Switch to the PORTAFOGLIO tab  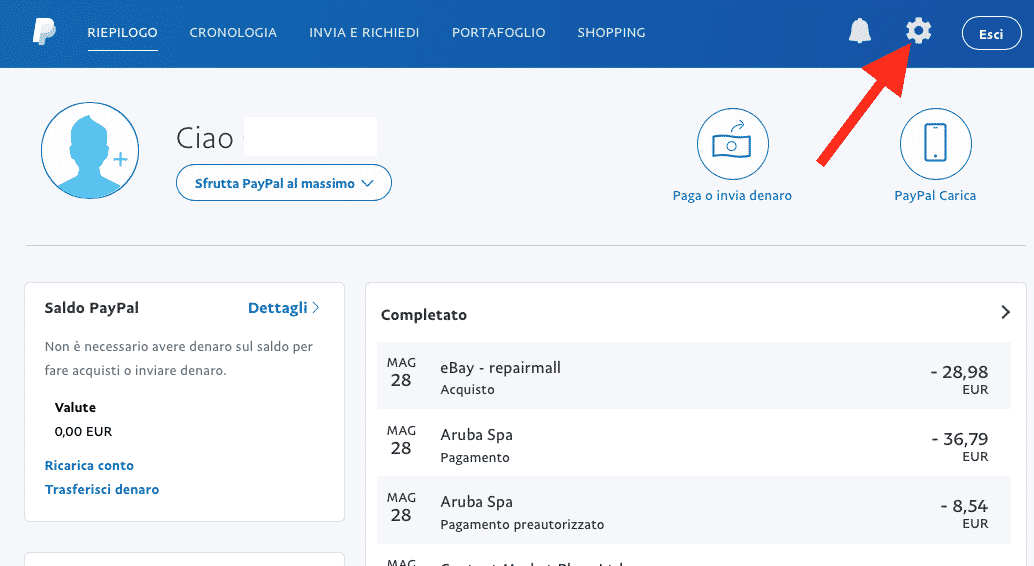(499, 32)
